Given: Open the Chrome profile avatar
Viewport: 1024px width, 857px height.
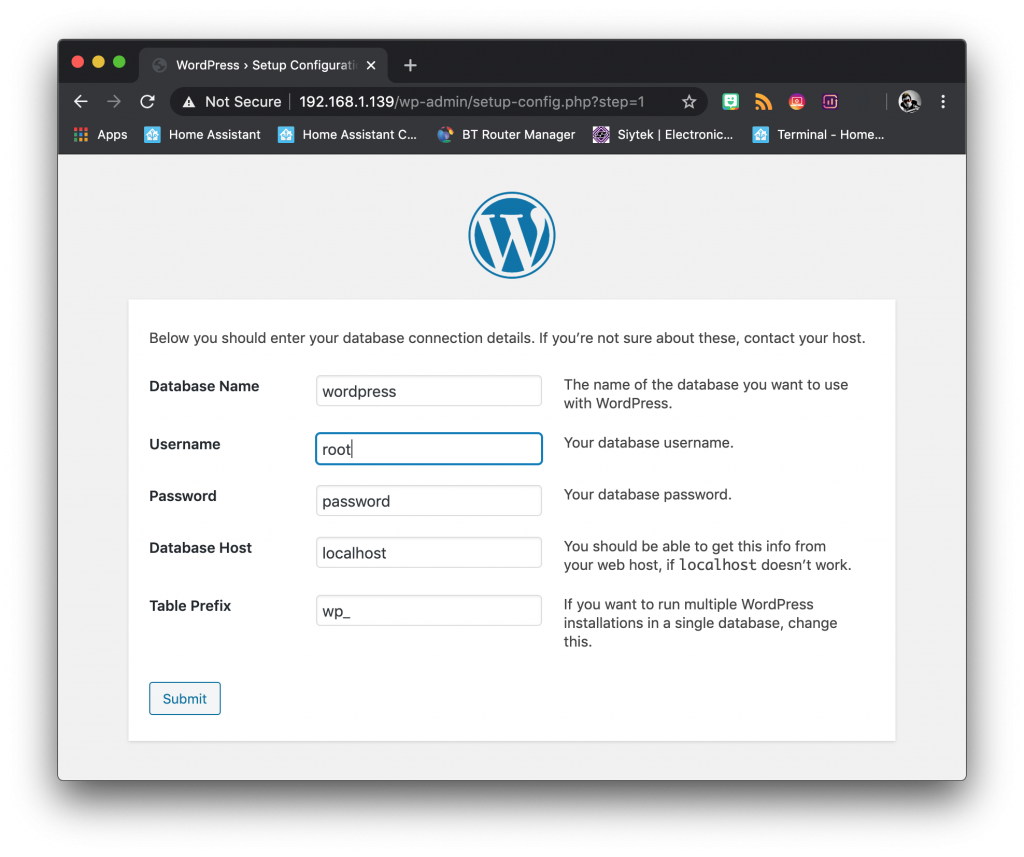Looking at the screenshot, I should tap(909, 101).
